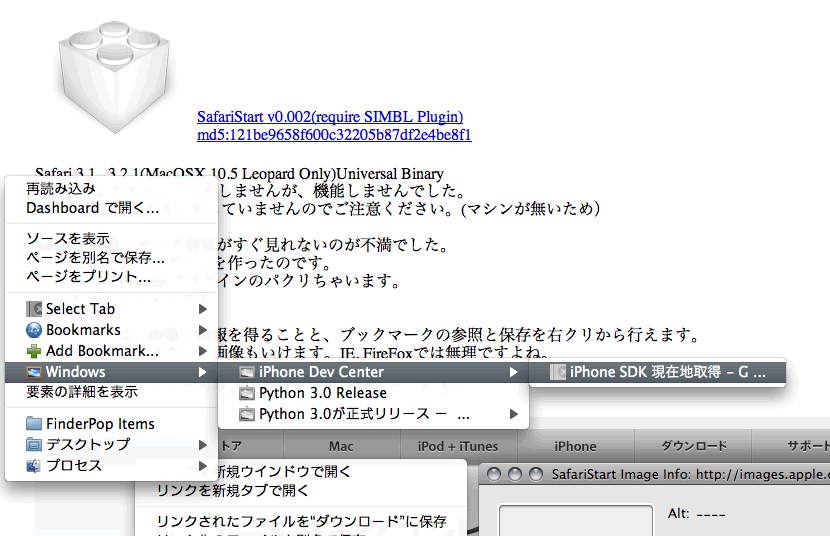The image size is (830, 536).
Task: Click the デスクトップ folder icon
Action: coord(34,445)
